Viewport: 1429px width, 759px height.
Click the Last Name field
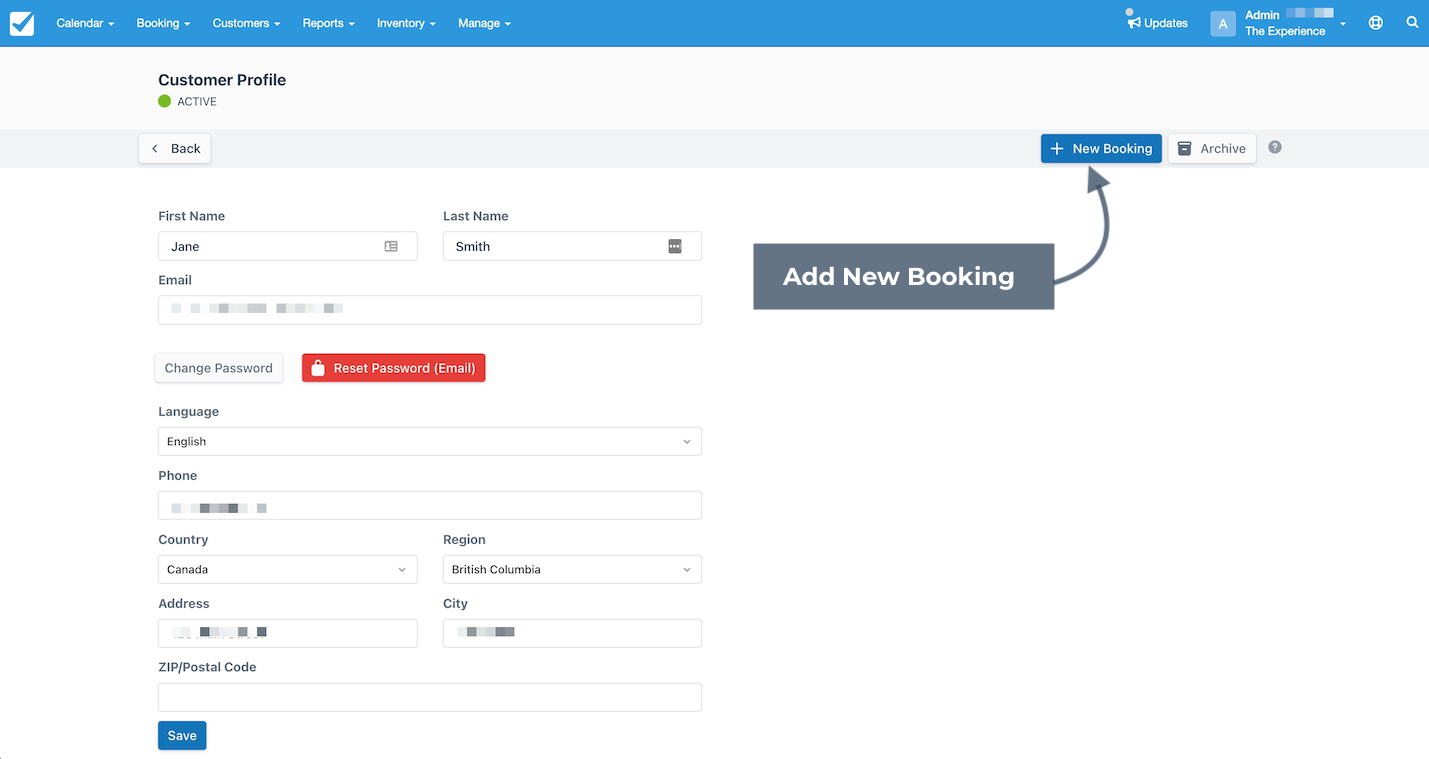[572, 246]
